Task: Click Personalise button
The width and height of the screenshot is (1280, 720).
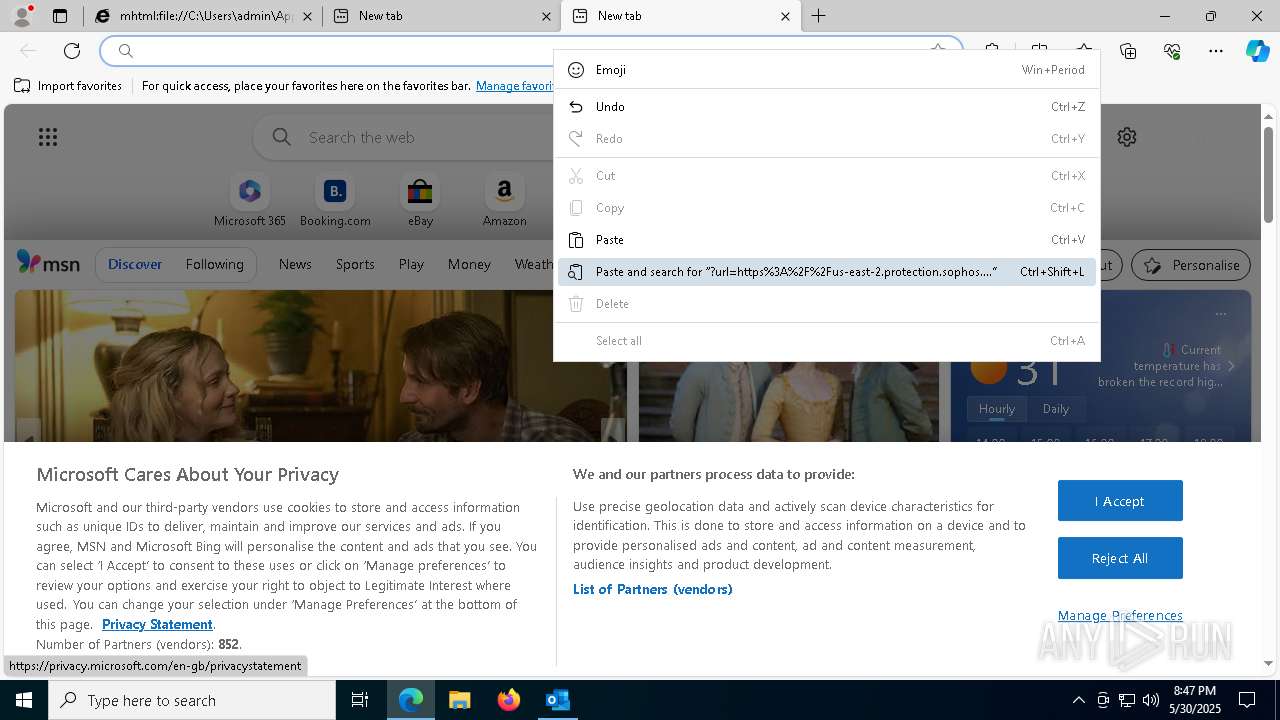Action: tap(1191, 265)
